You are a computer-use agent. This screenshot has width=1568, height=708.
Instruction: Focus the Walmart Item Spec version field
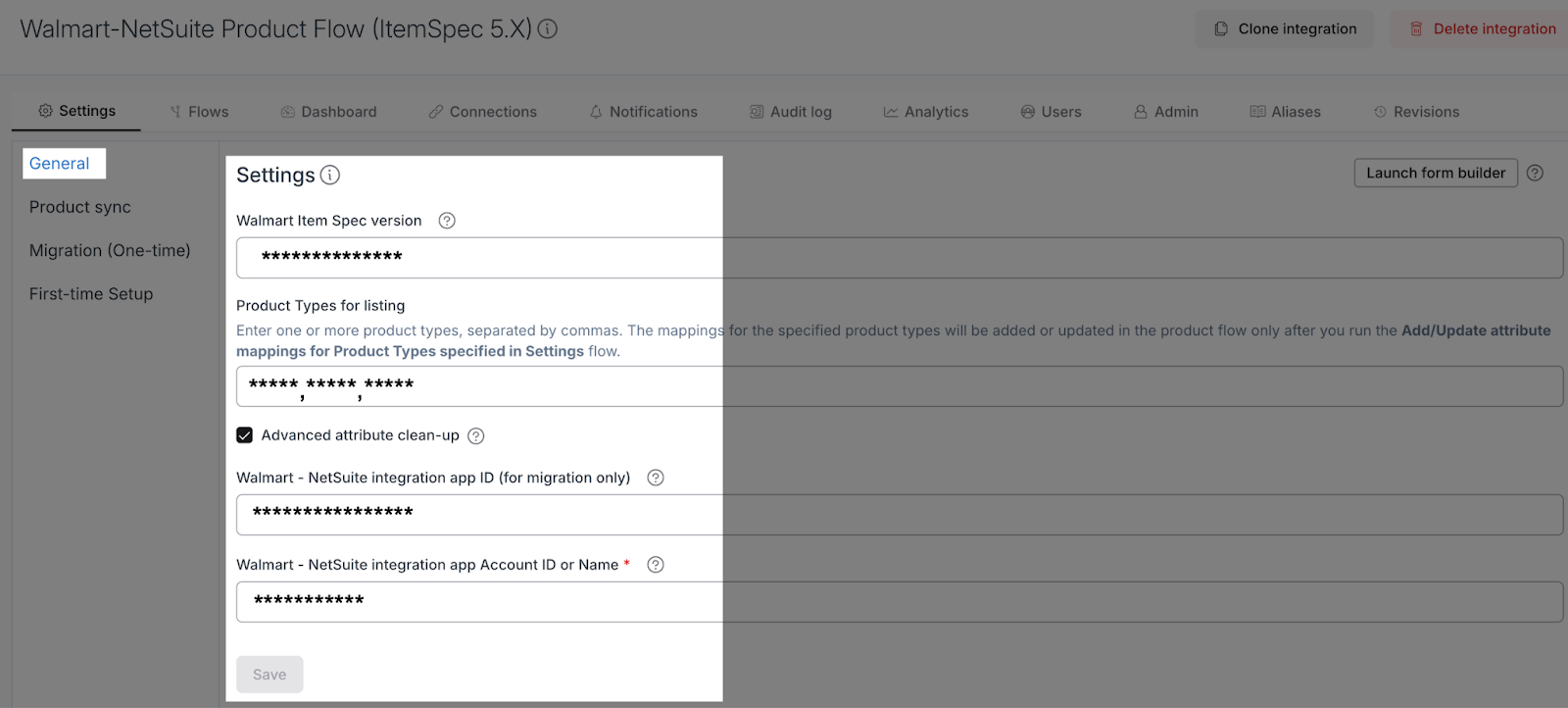pyautogui.click(x=900, y=258)
